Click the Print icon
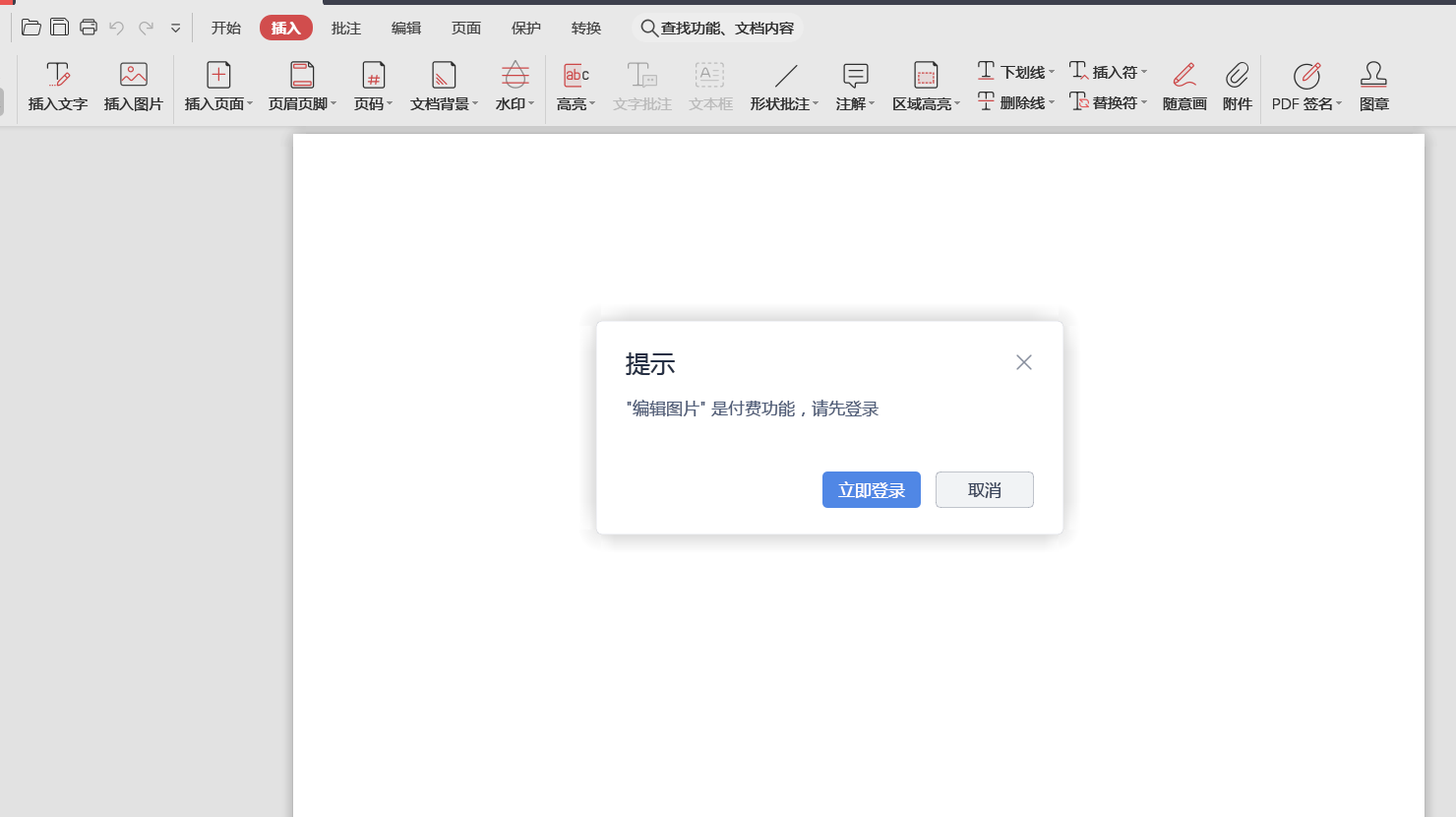 click(x=89, y=28)
